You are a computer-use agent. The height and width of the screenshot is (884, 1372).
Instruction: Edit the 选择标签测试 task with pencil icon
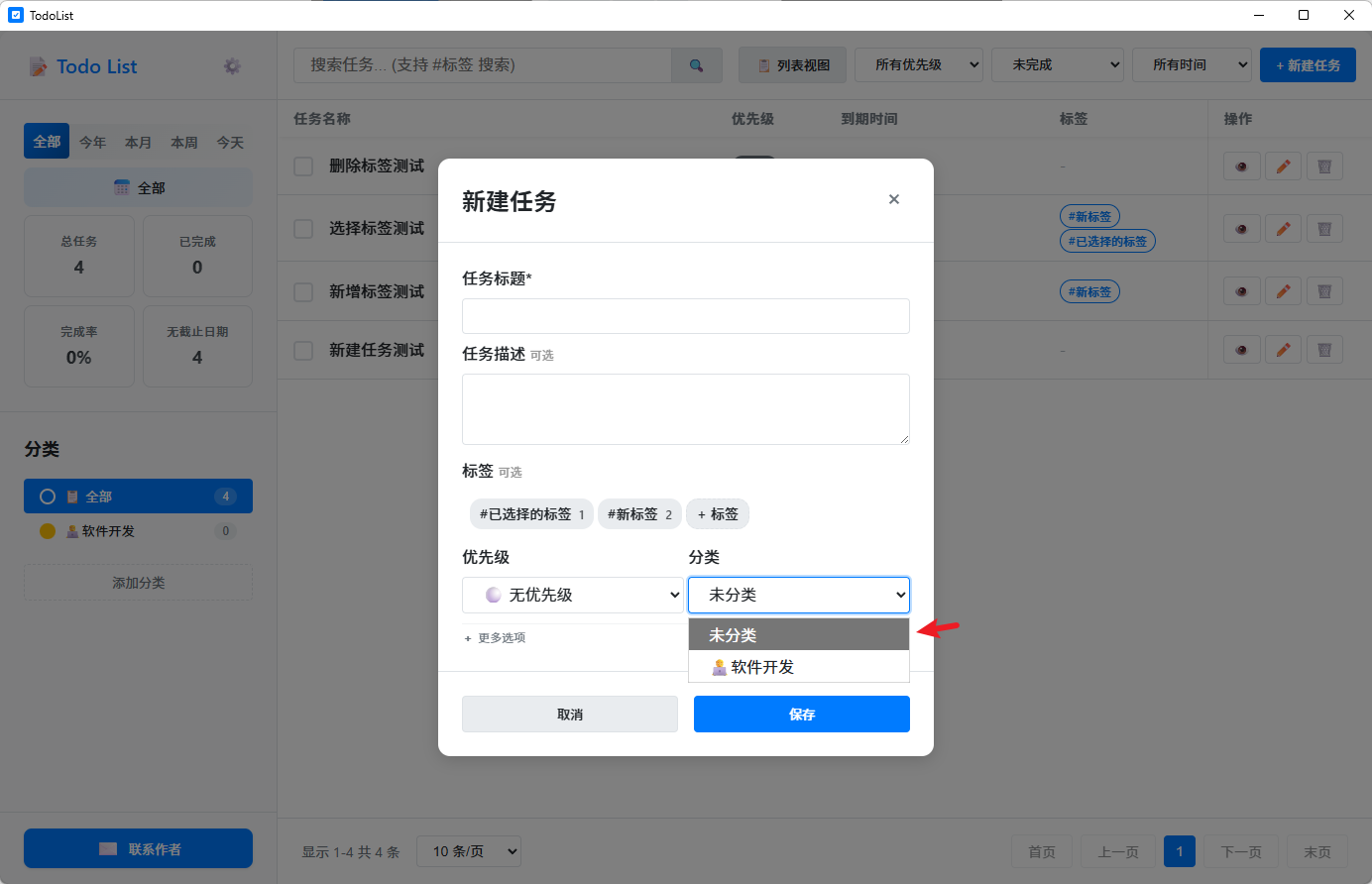pyautogui.click(x=1283, y=229)
